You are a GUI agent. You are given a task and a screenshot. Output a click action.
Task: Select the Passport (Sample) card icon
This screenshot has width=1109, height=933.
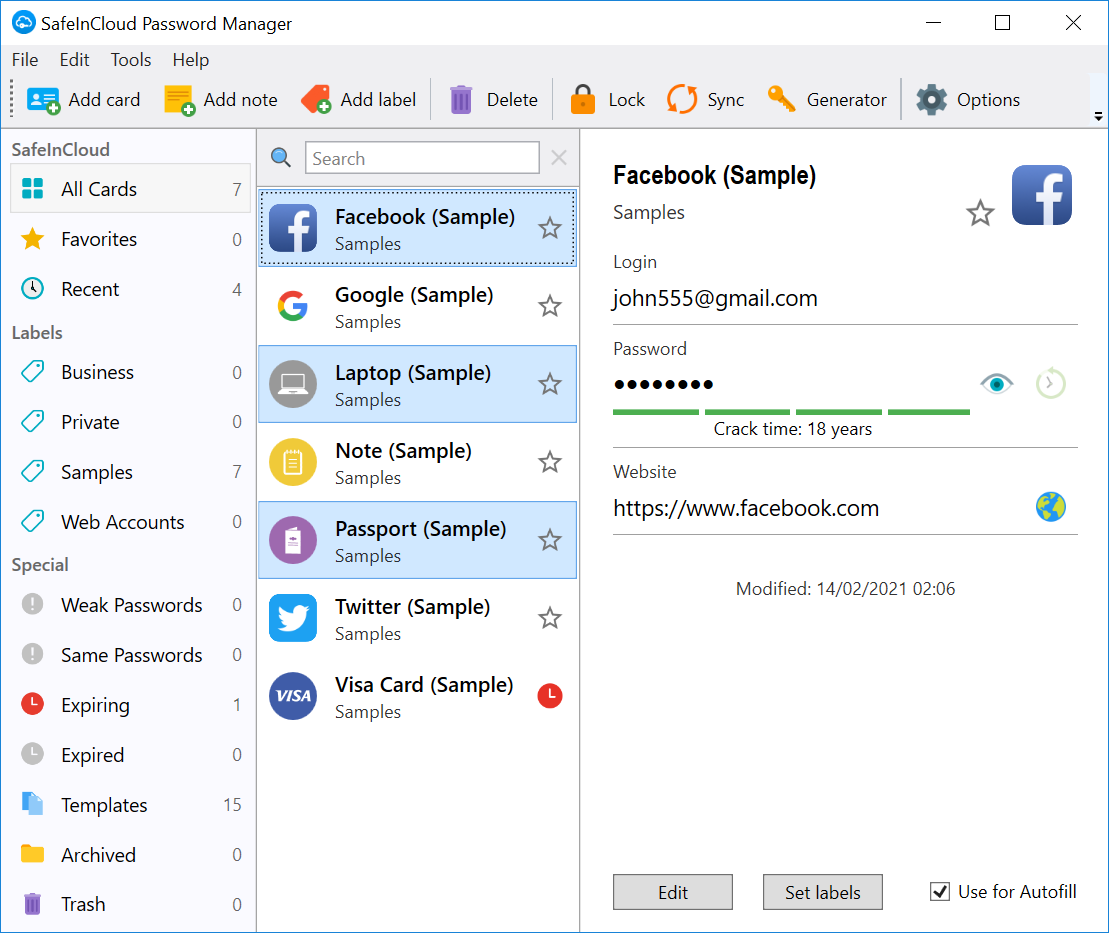click(293, 540)
